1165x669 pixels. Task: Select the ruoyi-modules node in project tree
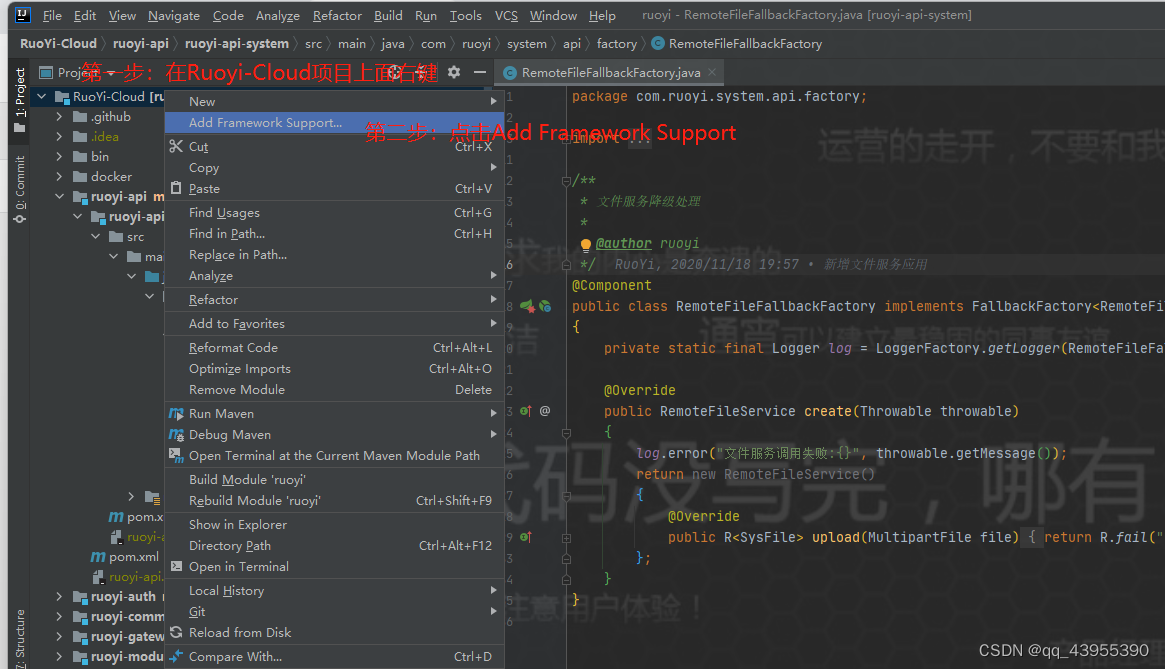click(x=126, y=656)
